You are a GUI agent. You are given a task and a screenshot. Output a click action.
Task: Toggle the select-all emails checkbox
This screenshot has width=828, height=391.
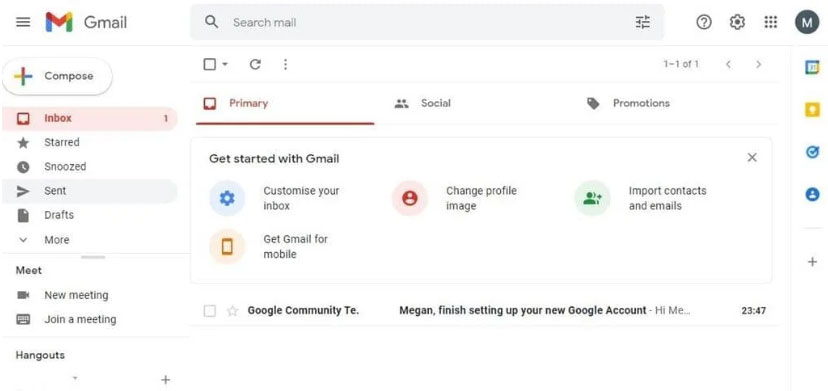(210, 64)
